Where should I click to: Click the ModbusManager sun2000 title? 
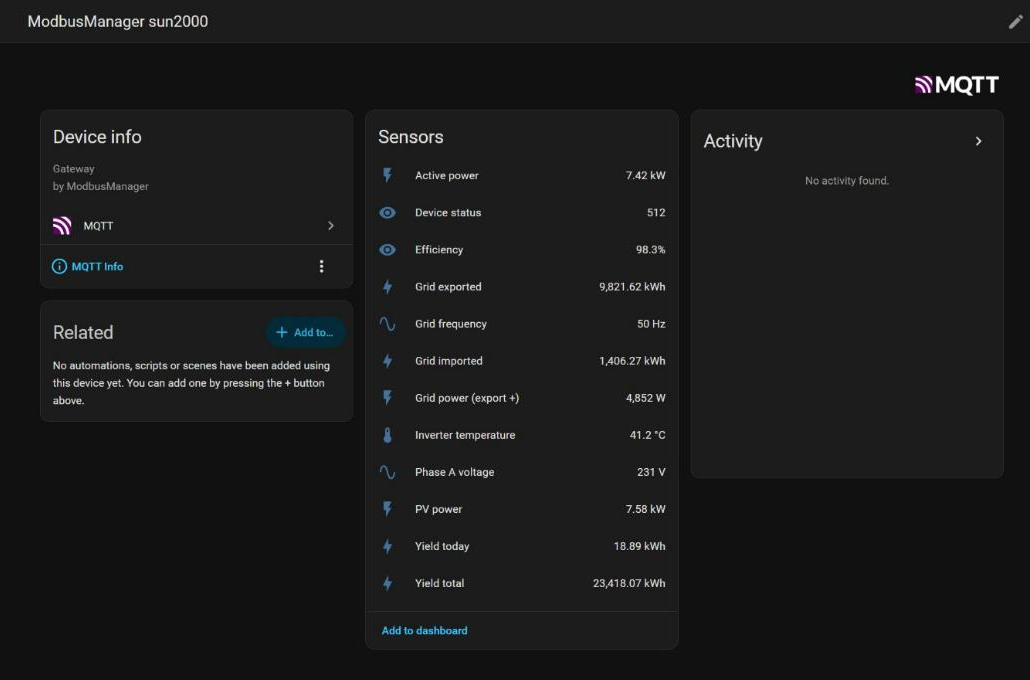118,22
